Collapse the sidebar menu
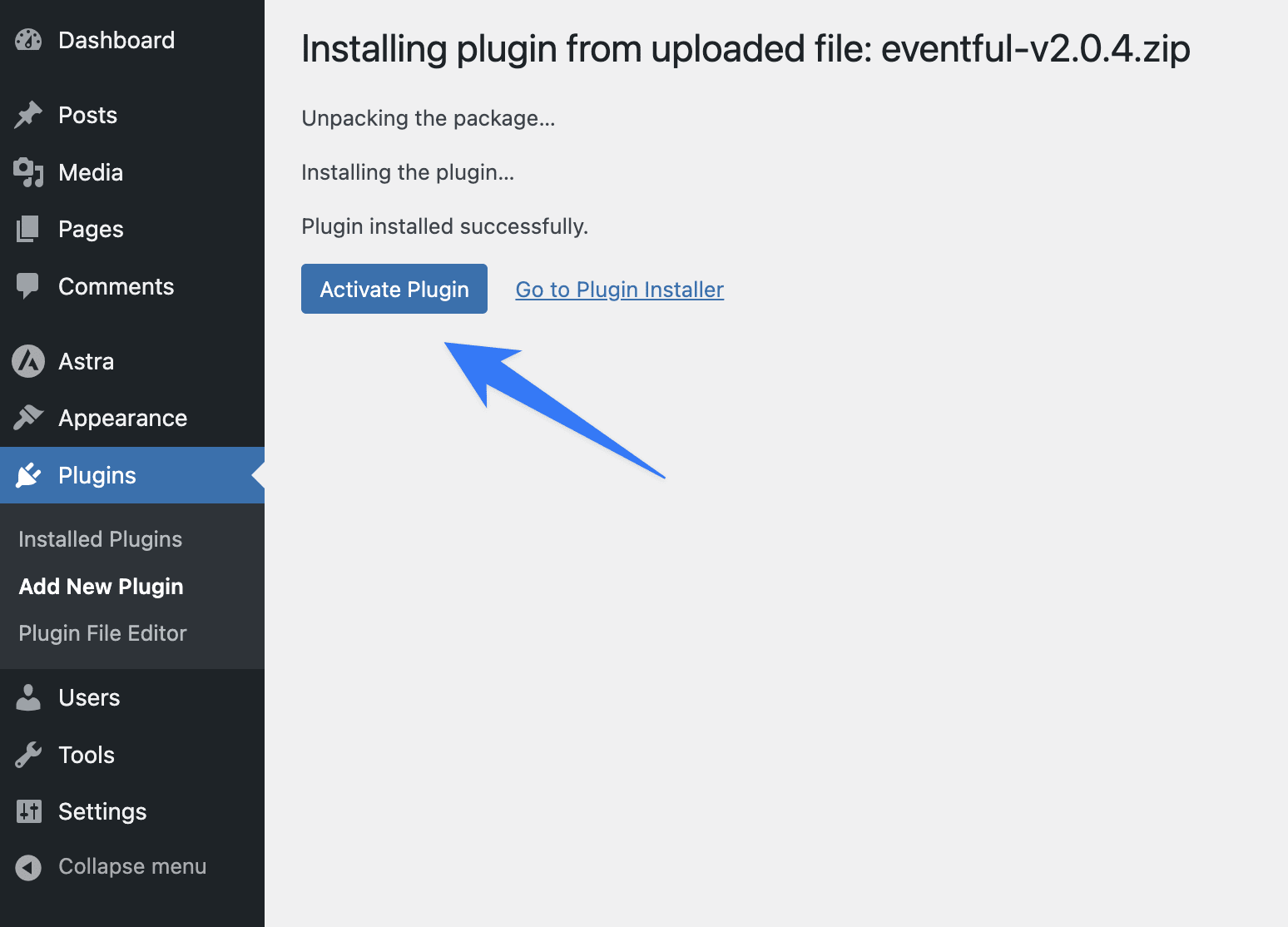Image resolution: width=1288 pixels, height=927 pixels. (111, 866)
